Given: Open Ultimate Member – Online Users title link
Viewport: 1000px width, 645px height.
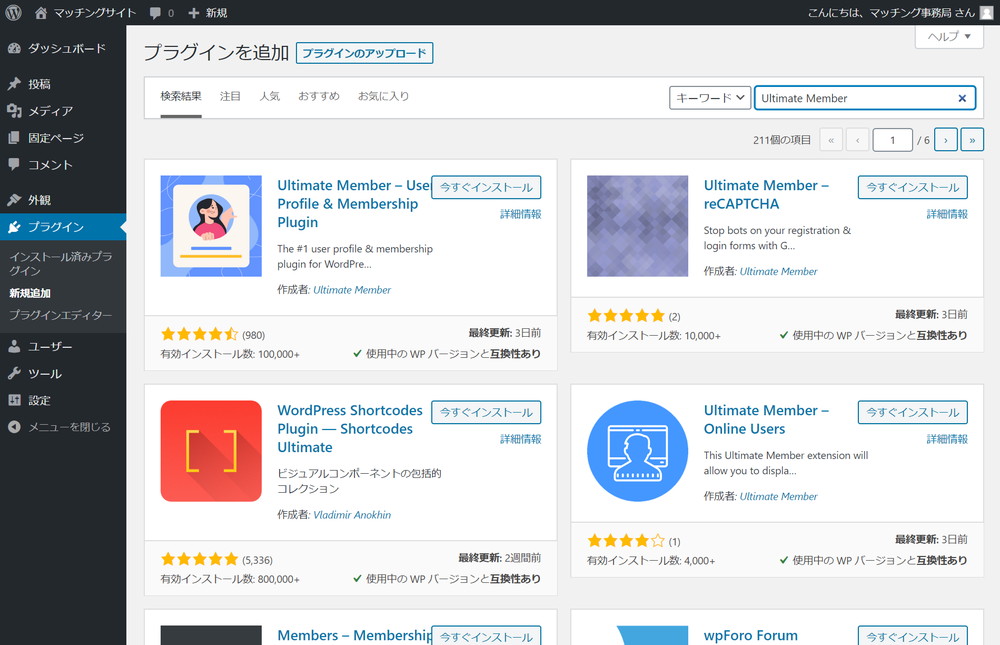Looking at the screenshot, I should point(766,420).
